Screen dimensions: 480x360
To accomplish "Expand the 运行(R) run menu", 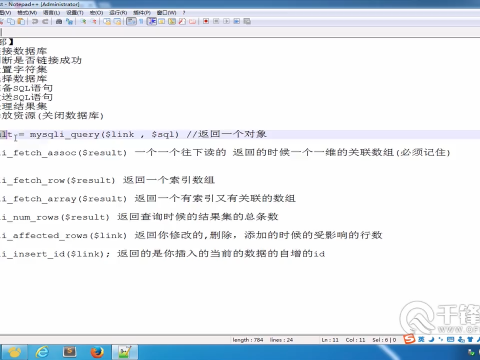I will point(118,12).
